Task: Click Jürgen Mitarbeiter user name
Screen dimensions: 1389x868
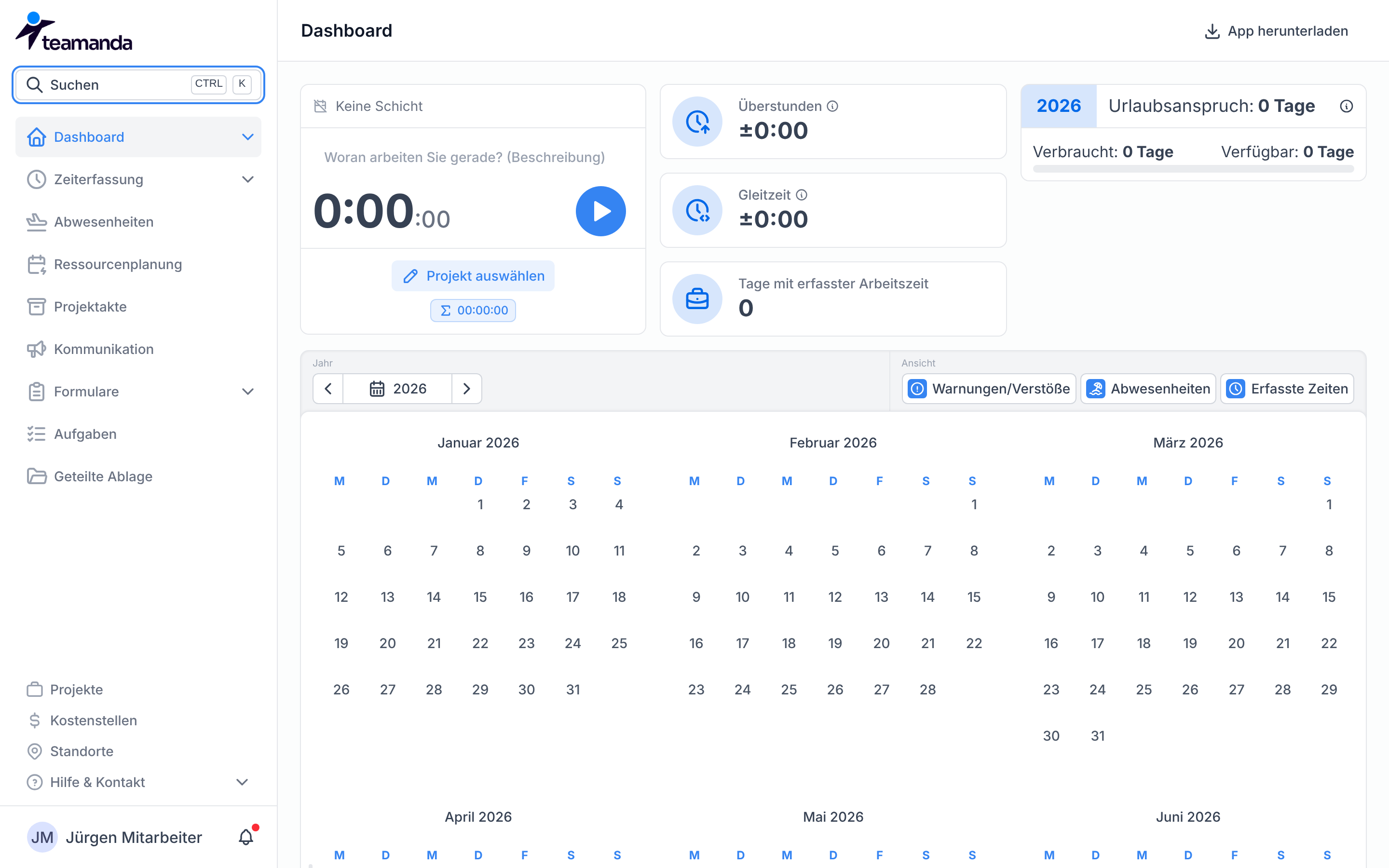Action: coord(134,838)
